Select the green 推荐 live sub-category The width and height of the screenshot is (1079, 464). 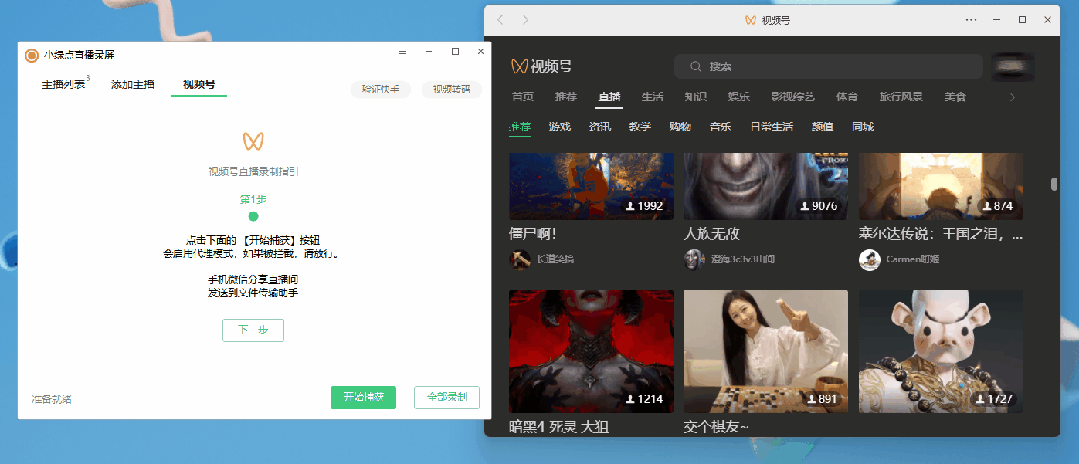(x=520, y=127)
